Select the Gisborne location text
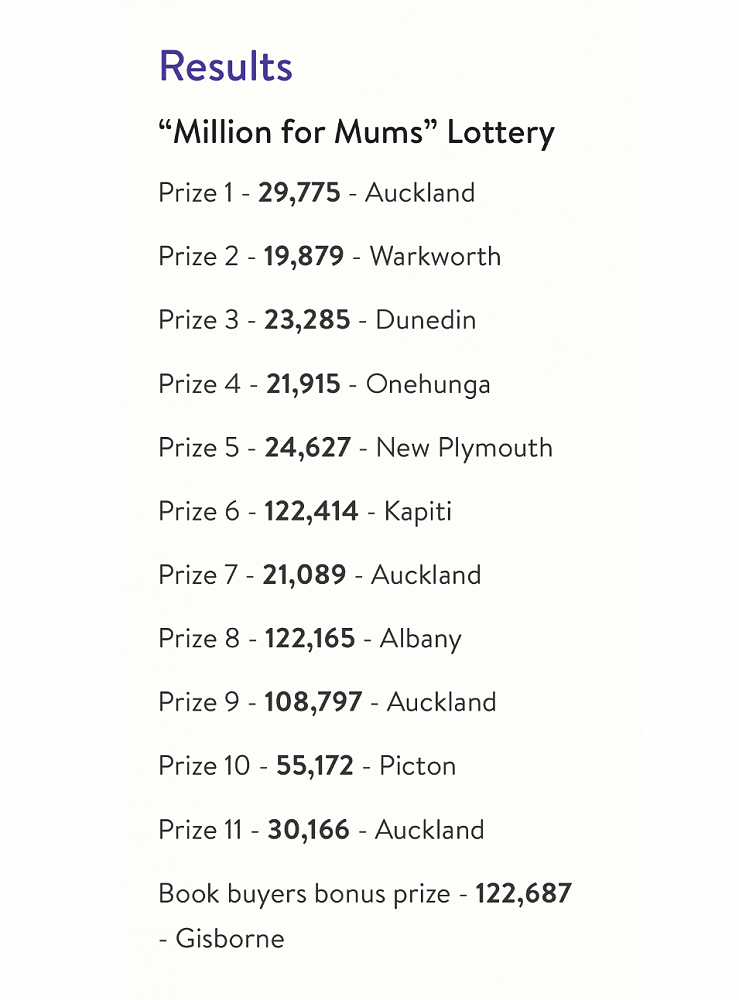This screenshot has width=739, height=1000. click(x=230, y=939)
